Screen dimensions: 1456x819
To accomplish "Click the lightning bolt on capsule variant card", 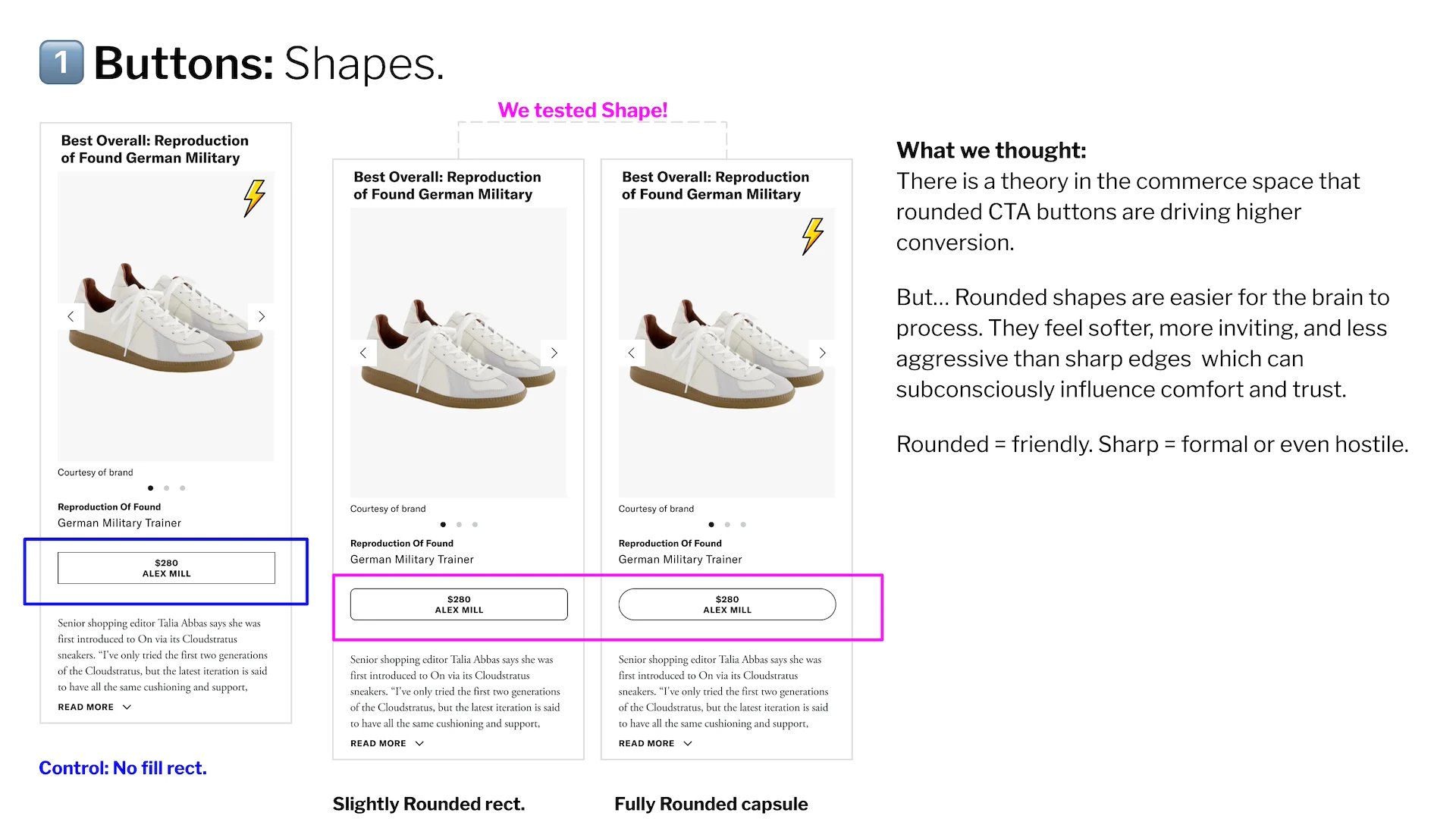I will click(813, 236).
